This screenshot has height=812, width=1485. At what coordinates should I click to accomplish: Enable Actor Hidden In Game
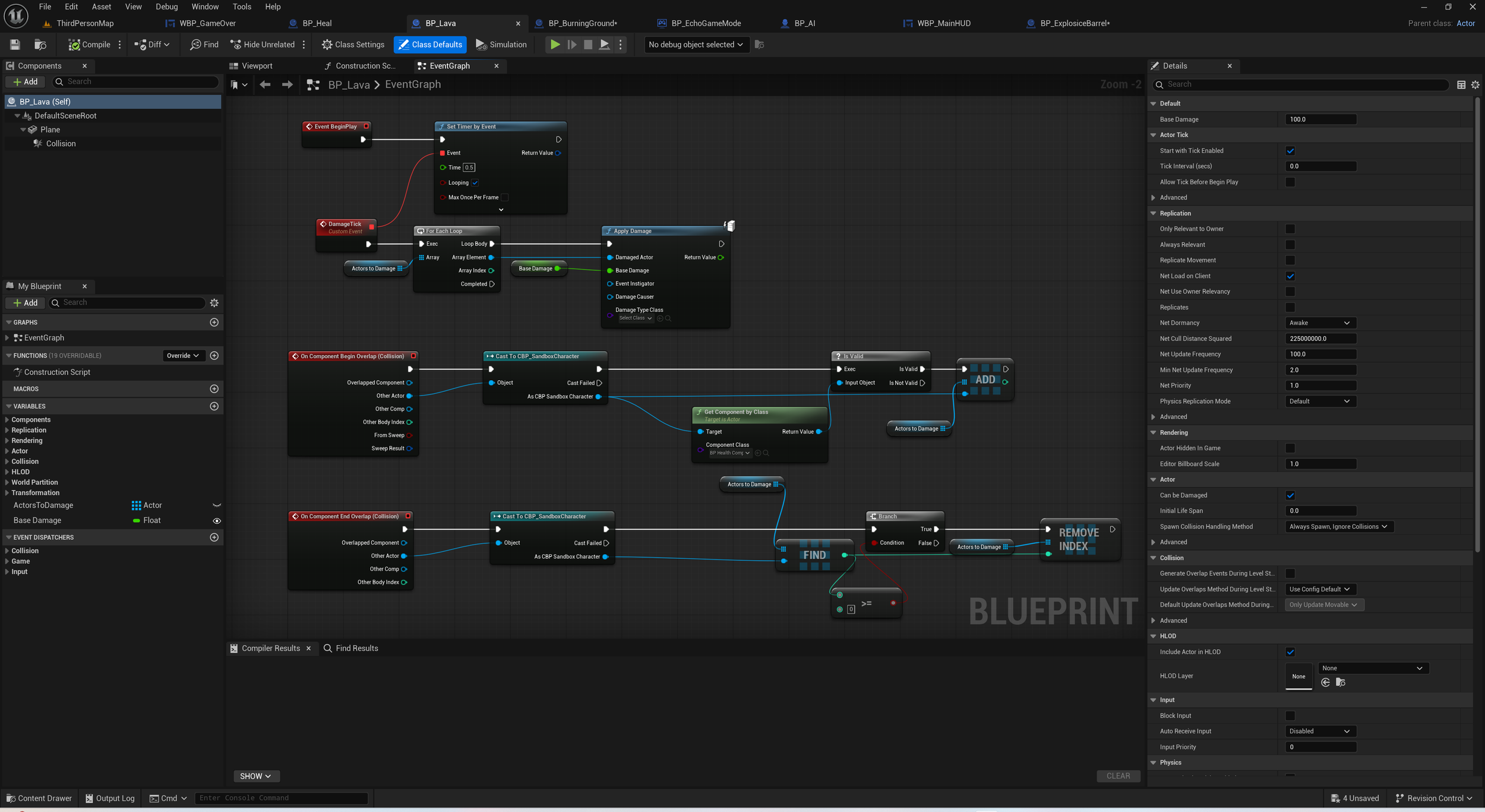pos(1290,448)
